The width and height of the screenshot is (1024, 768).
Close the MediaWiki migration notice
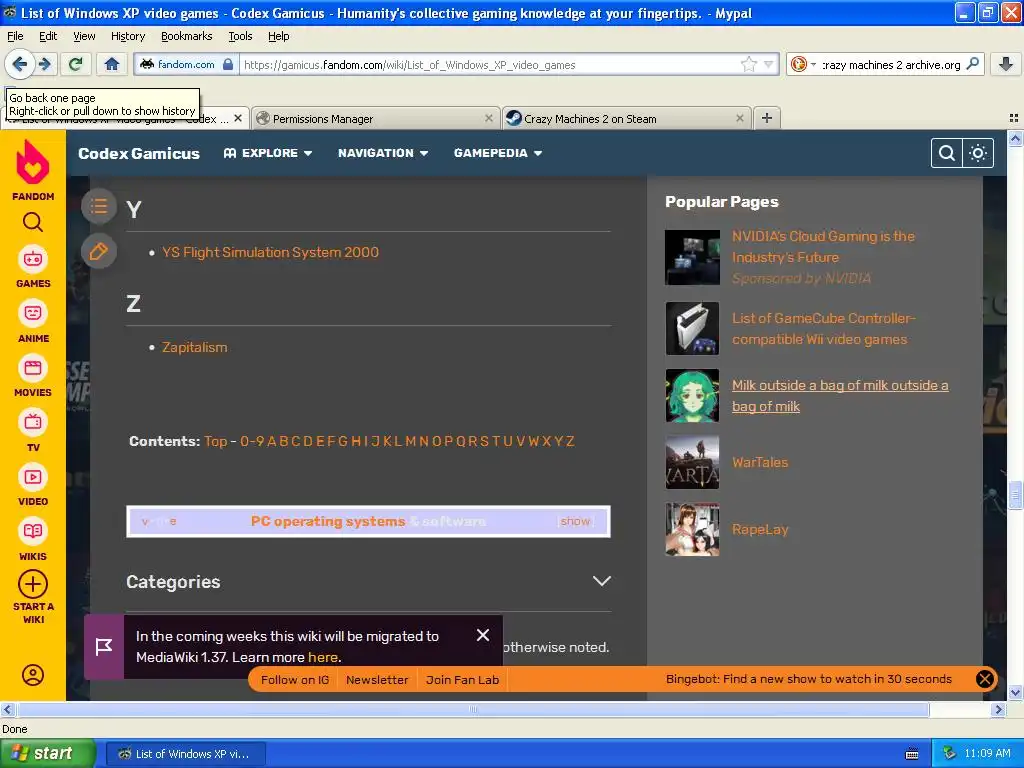pyautogui.click(x=483, y=635)
